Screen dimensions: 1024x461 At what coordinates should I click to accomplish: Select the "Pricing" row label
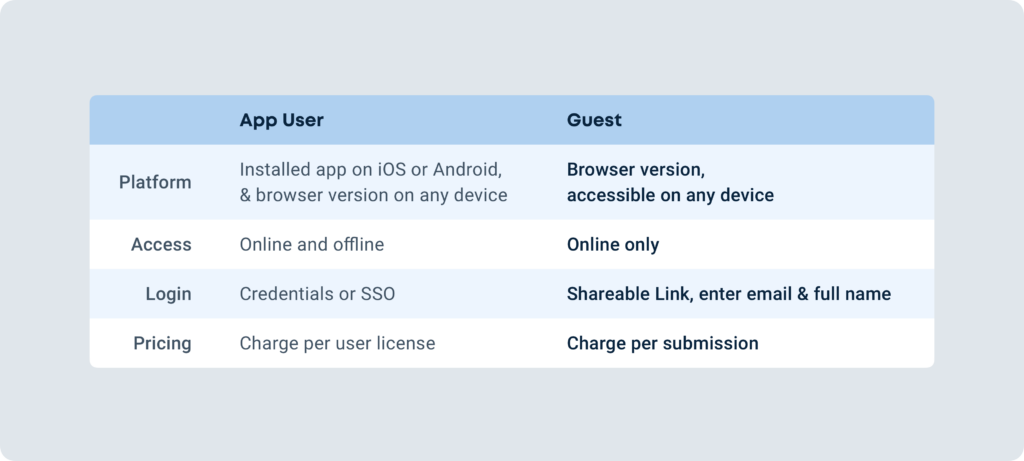point(162,343)
